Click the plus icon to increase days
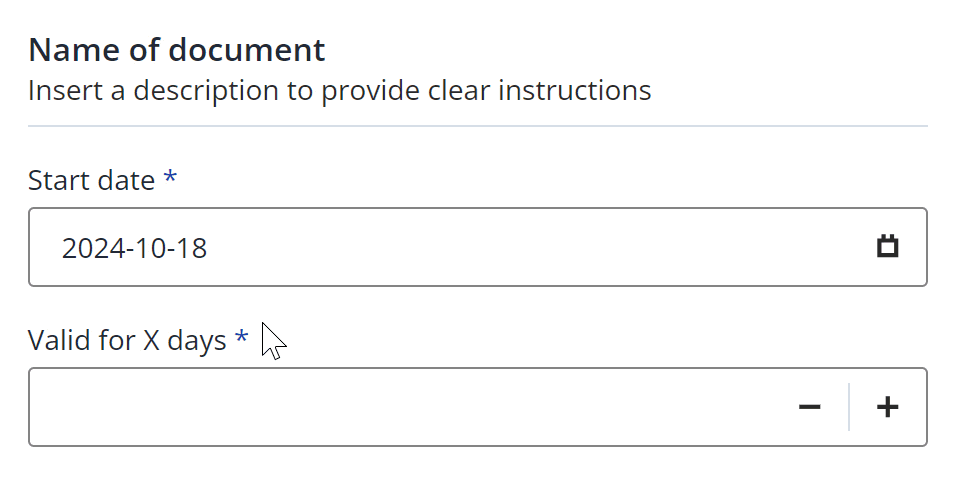 click(887, 407)
